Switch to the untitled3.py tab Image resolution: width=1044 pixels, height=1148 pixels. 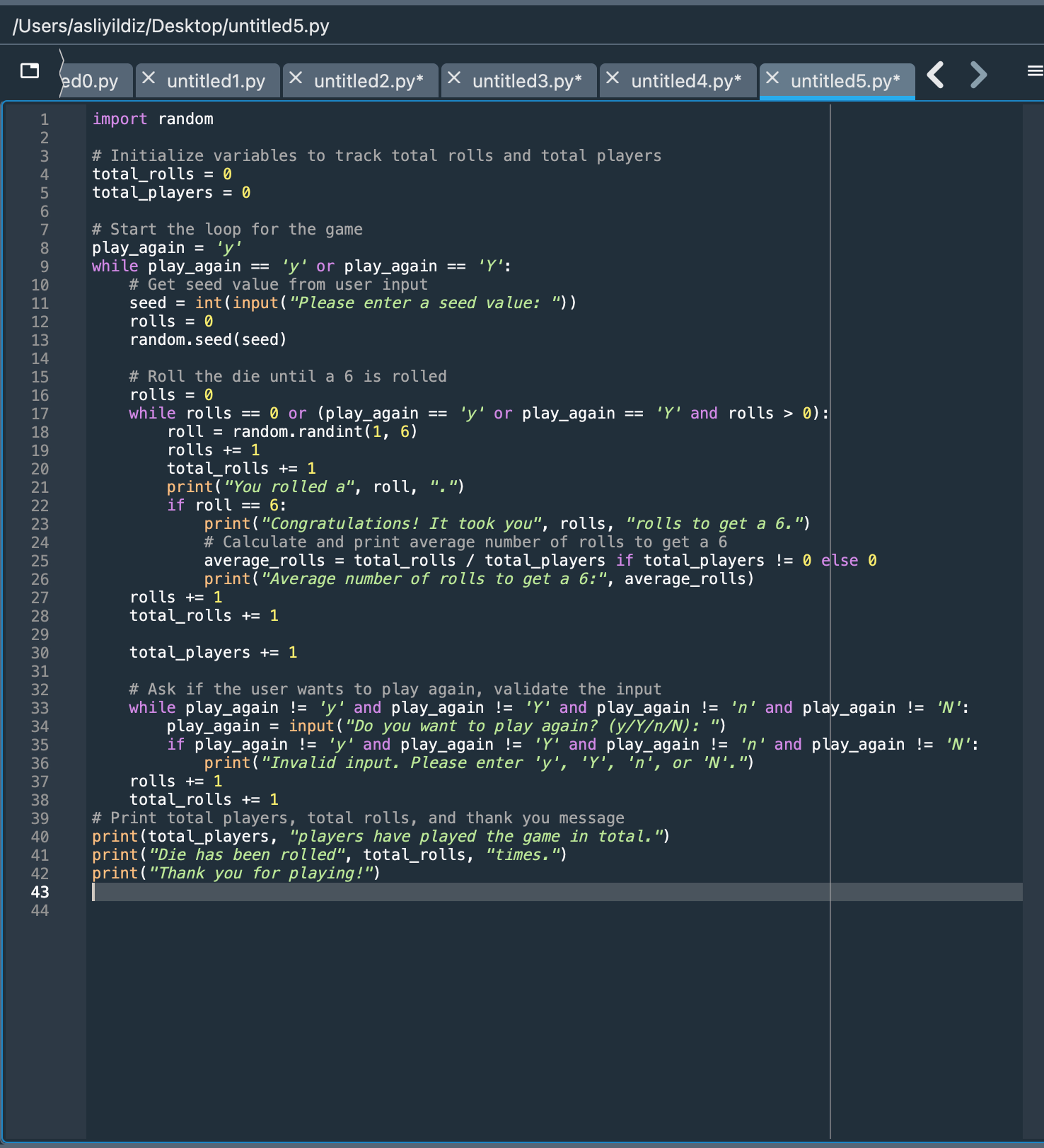coord(527,81)
